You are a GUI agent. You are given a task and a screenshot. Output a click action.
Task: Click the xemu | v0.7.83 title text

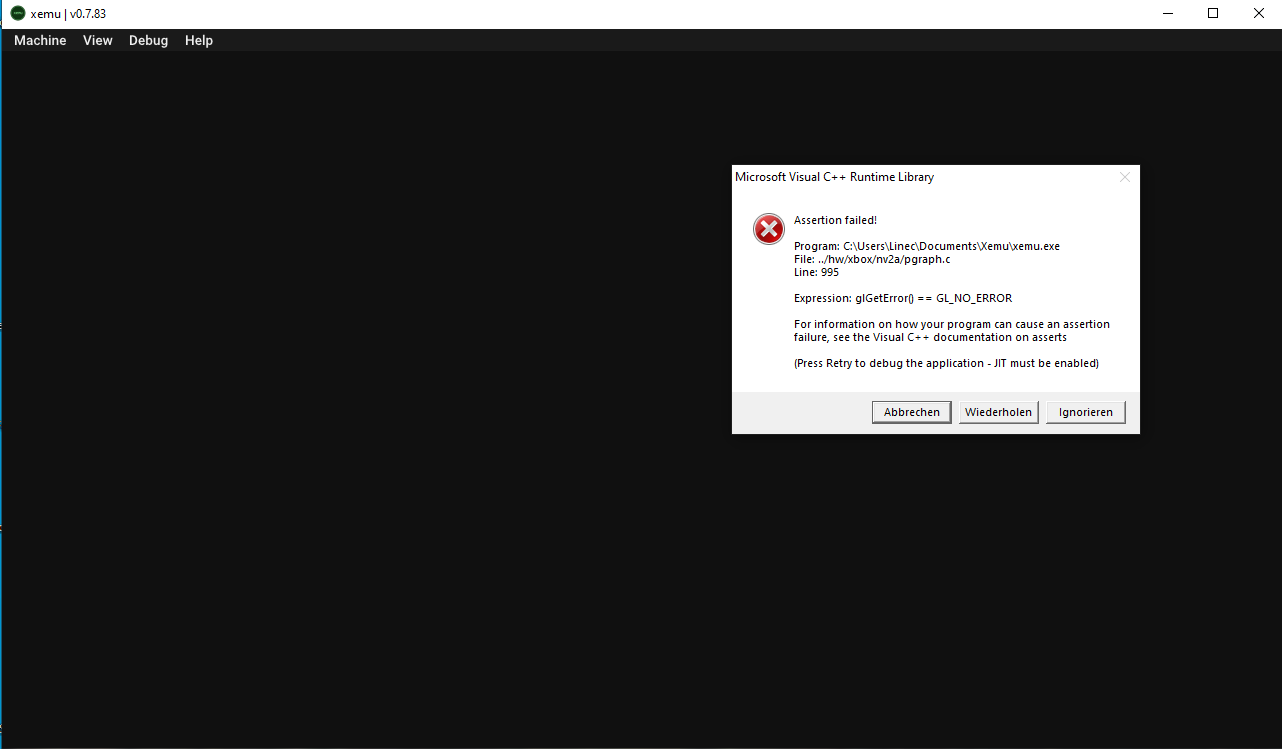click(66, 14)
